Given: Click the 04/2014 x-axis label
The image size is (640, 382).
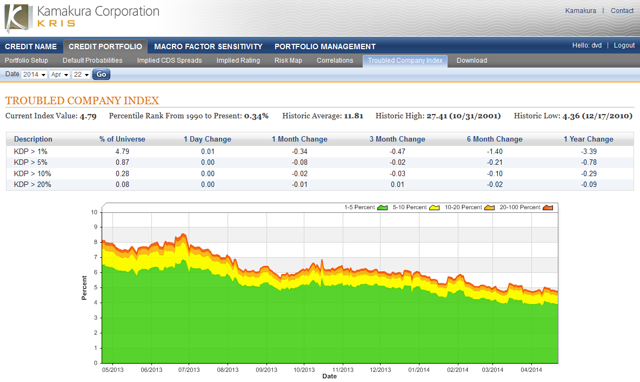Looking at the screenshot, I should [x=531, y=370].
